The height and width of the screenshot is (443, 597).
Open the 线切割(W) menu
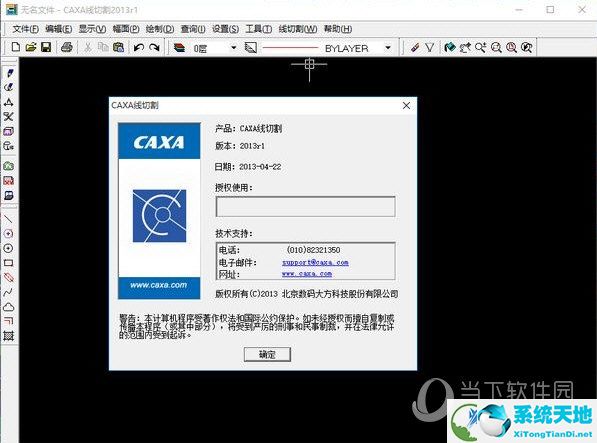point(298,29)
